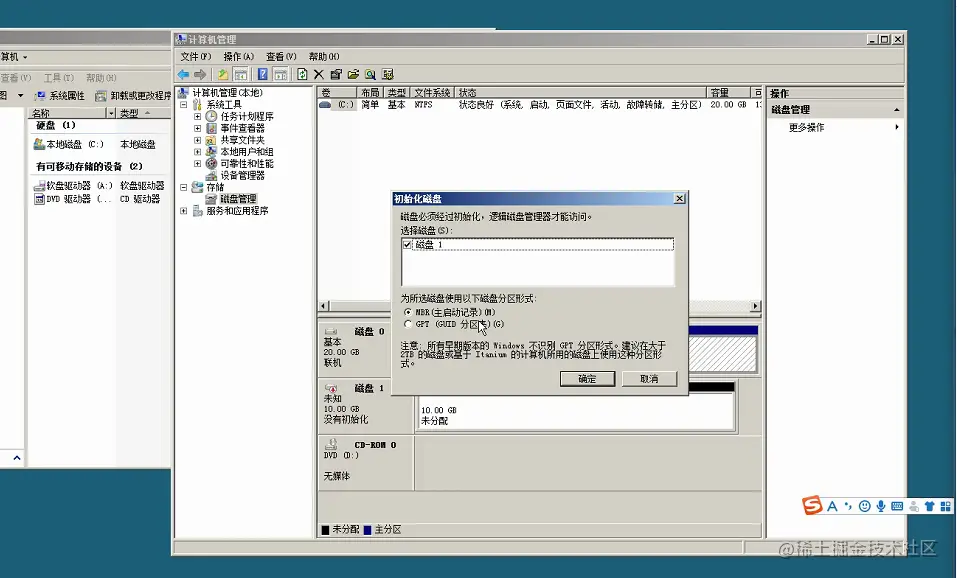Collapse the 系统工具 tree node
Screen dimensions: 957x578
click(183, 105)
